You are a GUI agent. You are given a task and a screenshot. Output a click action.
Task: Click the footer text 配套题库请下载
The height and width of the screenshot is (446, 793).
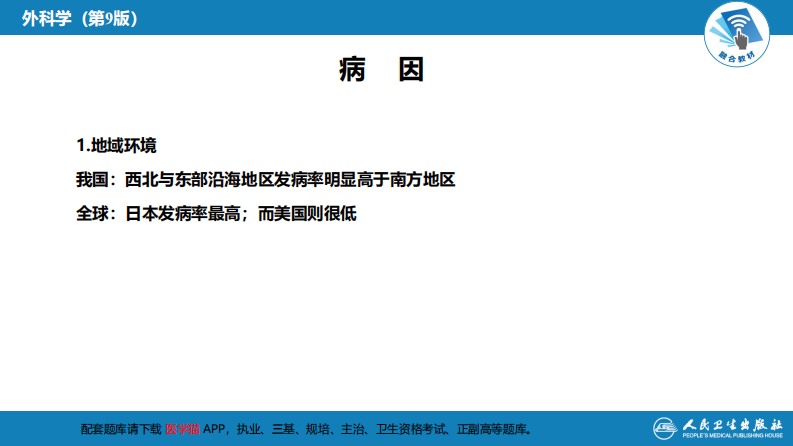(x=121, y=429)
